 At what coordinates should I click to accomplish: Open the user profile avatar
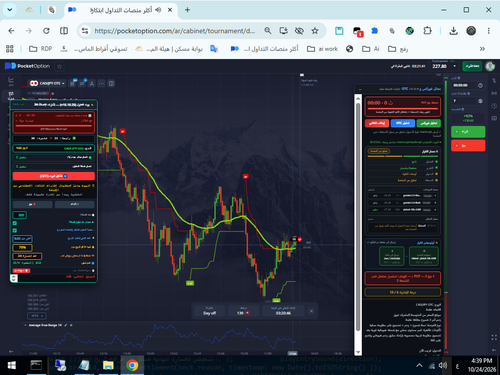490,66
